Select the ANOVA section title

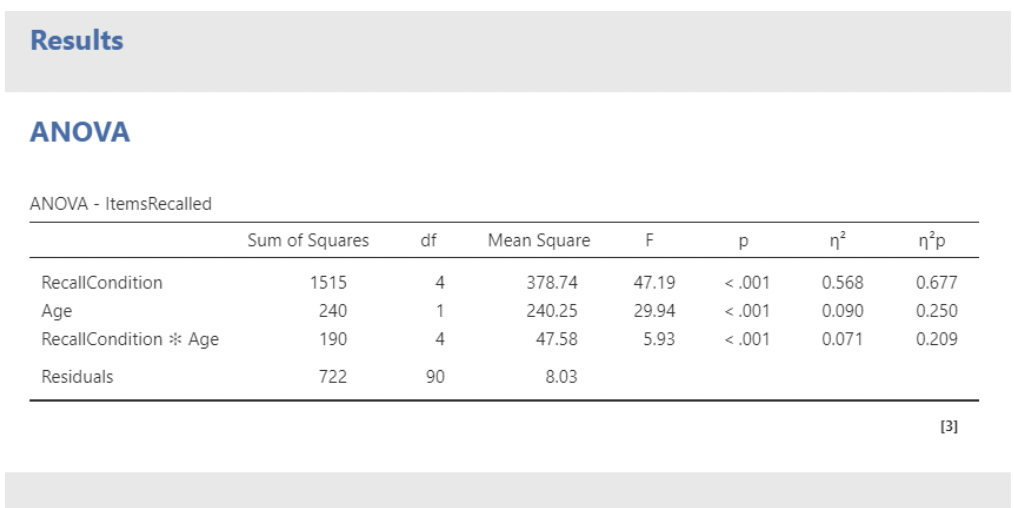point(80,132)
